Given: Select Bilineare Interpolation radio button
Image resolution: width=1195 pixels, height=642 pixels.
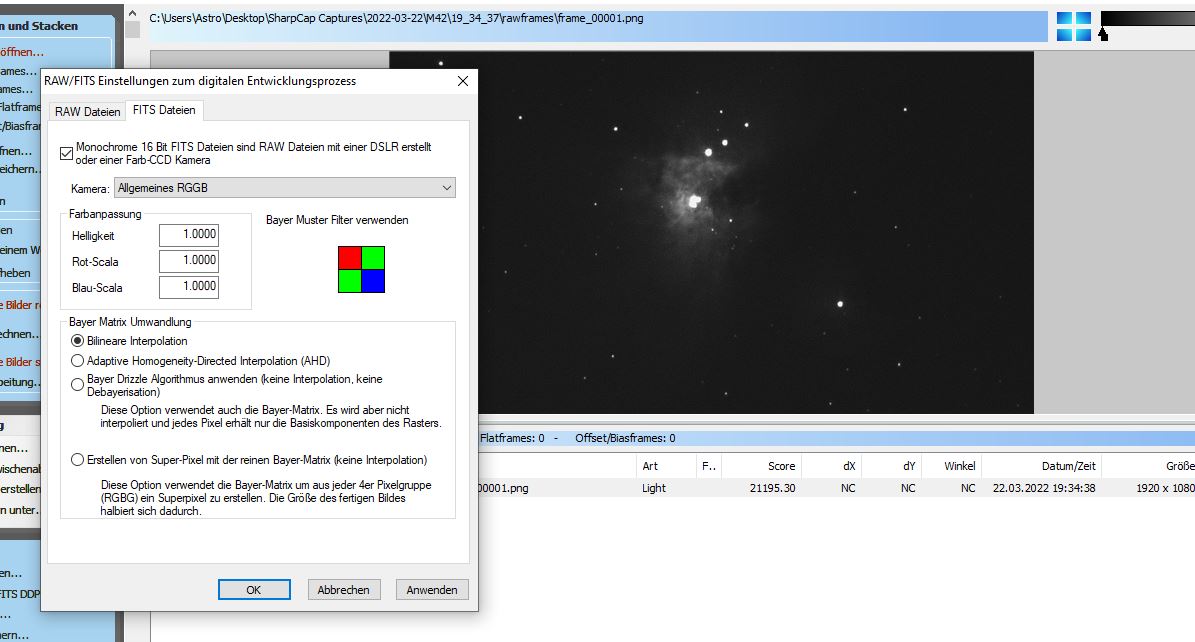Looking at the screenshot, I should (x=77, y=341).
